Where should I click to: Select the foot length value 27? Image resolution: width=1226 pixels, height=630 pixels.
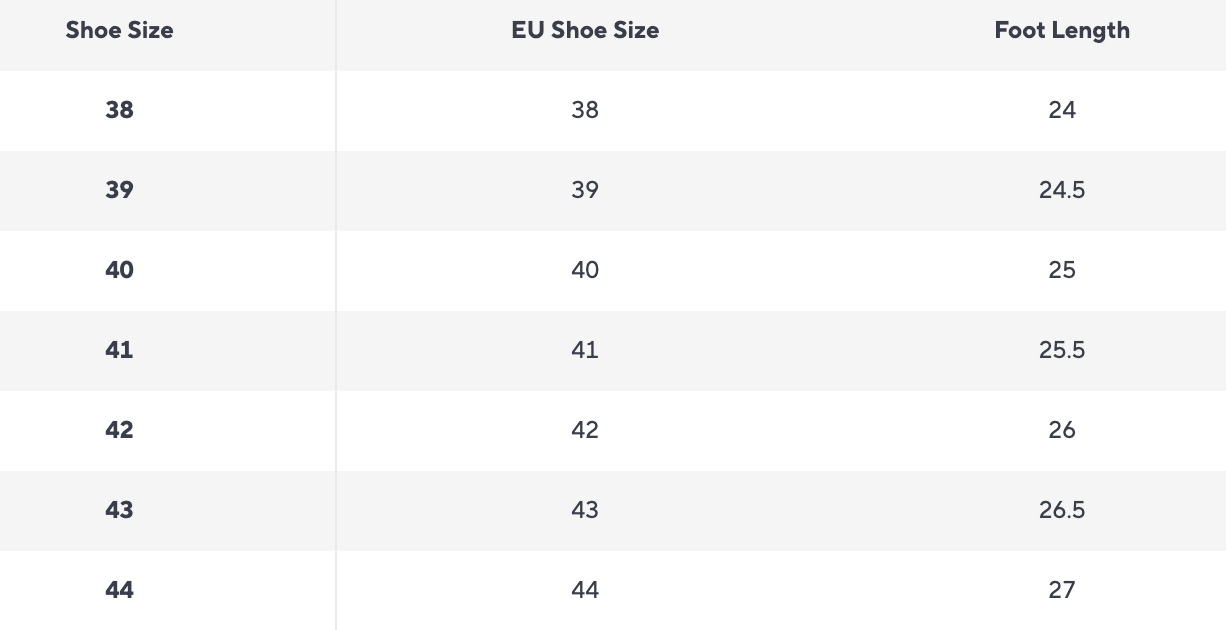coord(1062,590)
